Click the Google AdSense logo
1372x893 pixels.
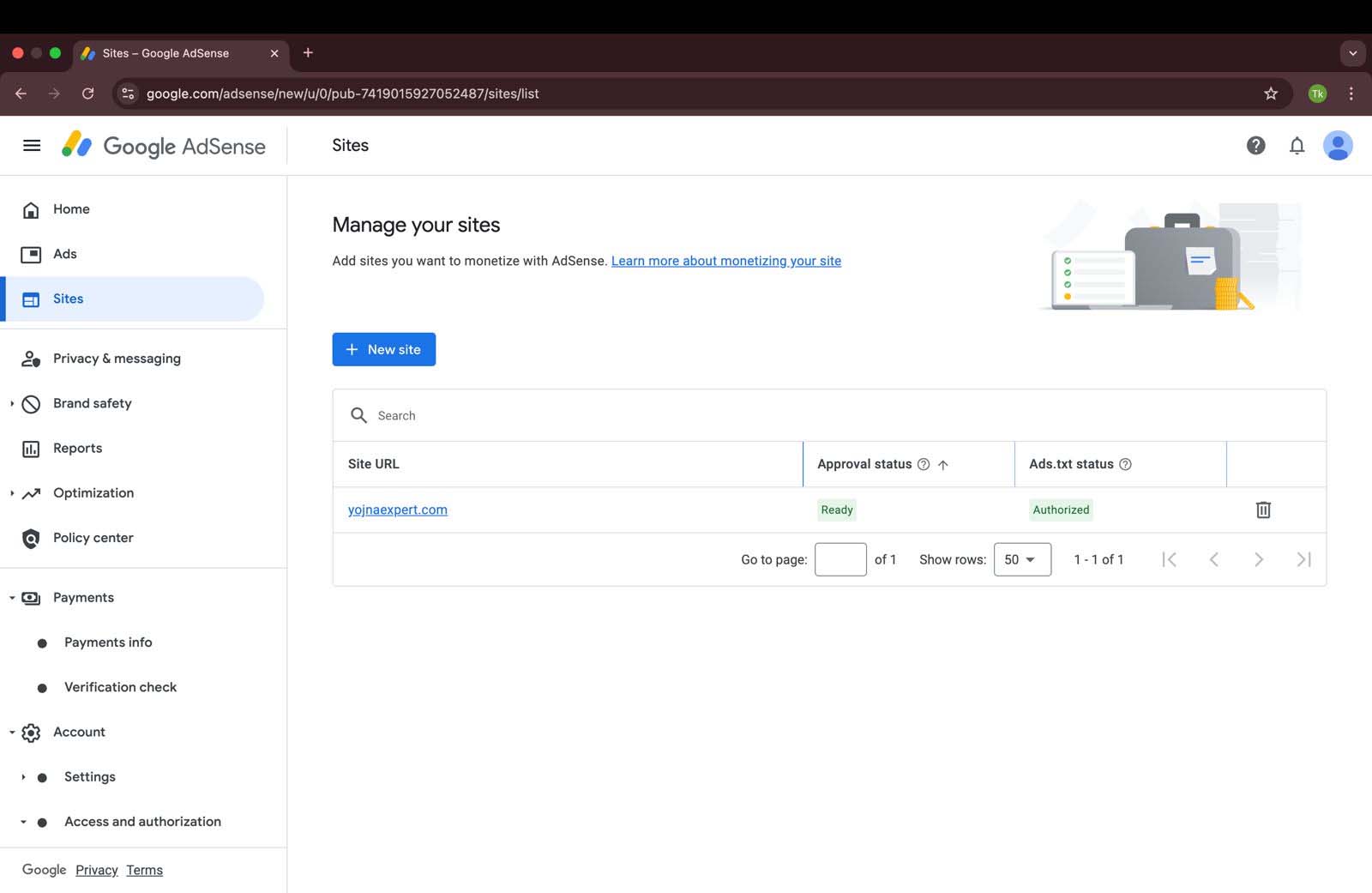[163, 146]
